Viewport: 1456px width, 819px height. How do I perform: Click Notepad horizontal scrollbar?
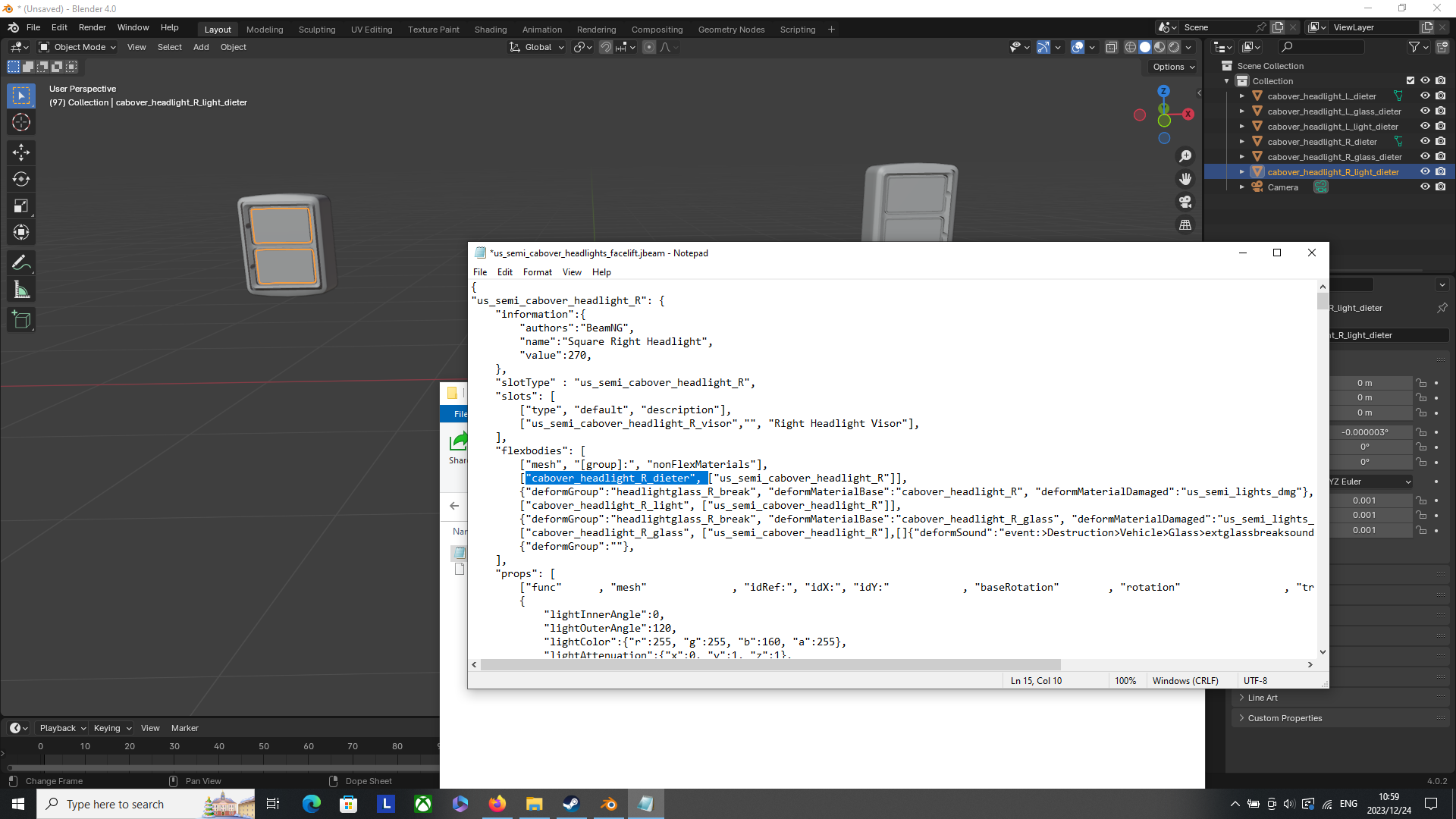point(770,665)
